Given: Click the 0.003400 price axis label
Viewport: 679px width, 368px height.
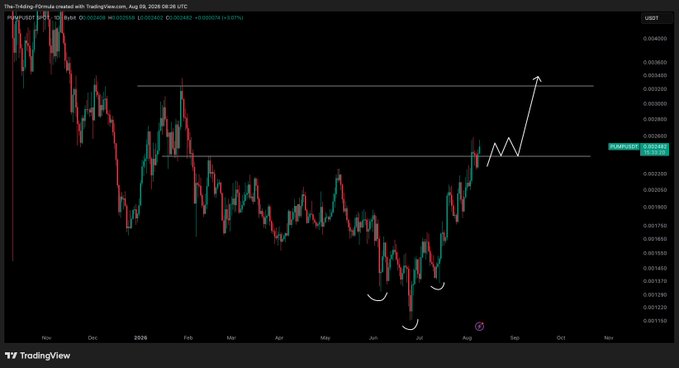Looking at the screenshot, I should click(655, 76).
